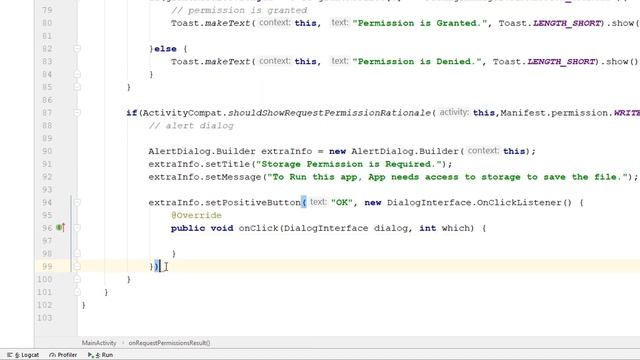Click the "// alert dialog" comment

click(191, 126)
